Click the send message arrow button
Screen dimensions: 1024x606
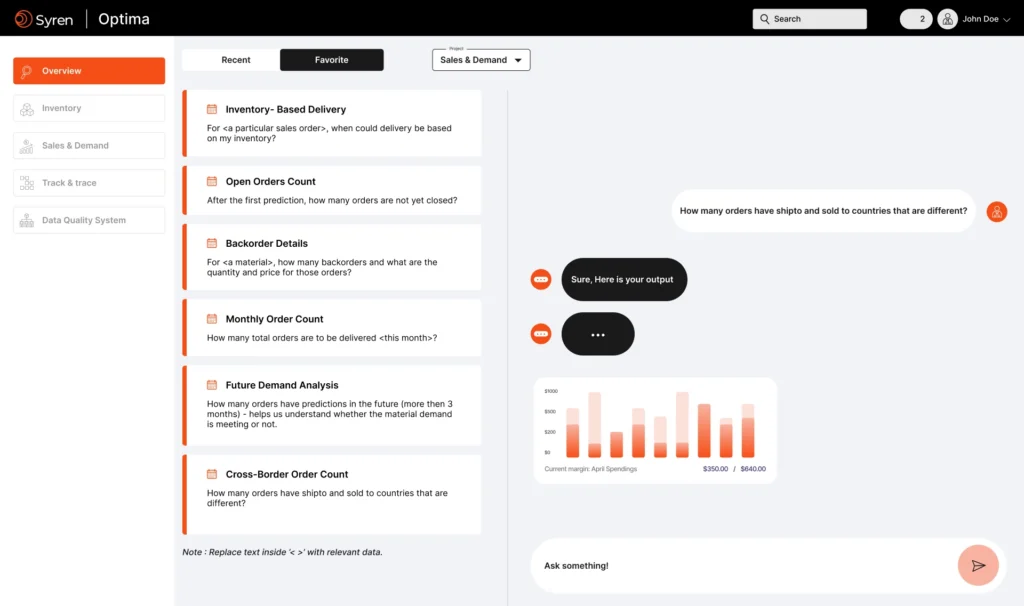978,565
